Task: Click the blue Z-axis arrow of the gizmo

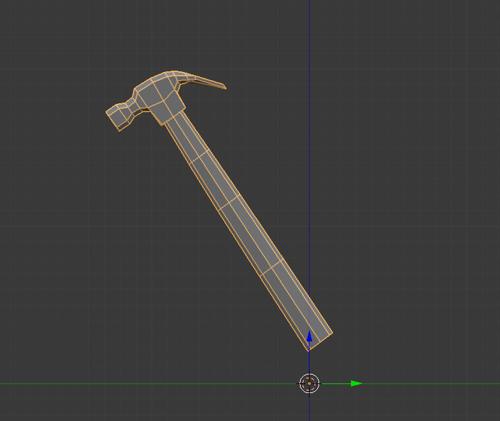Action: tap(309, 336)
